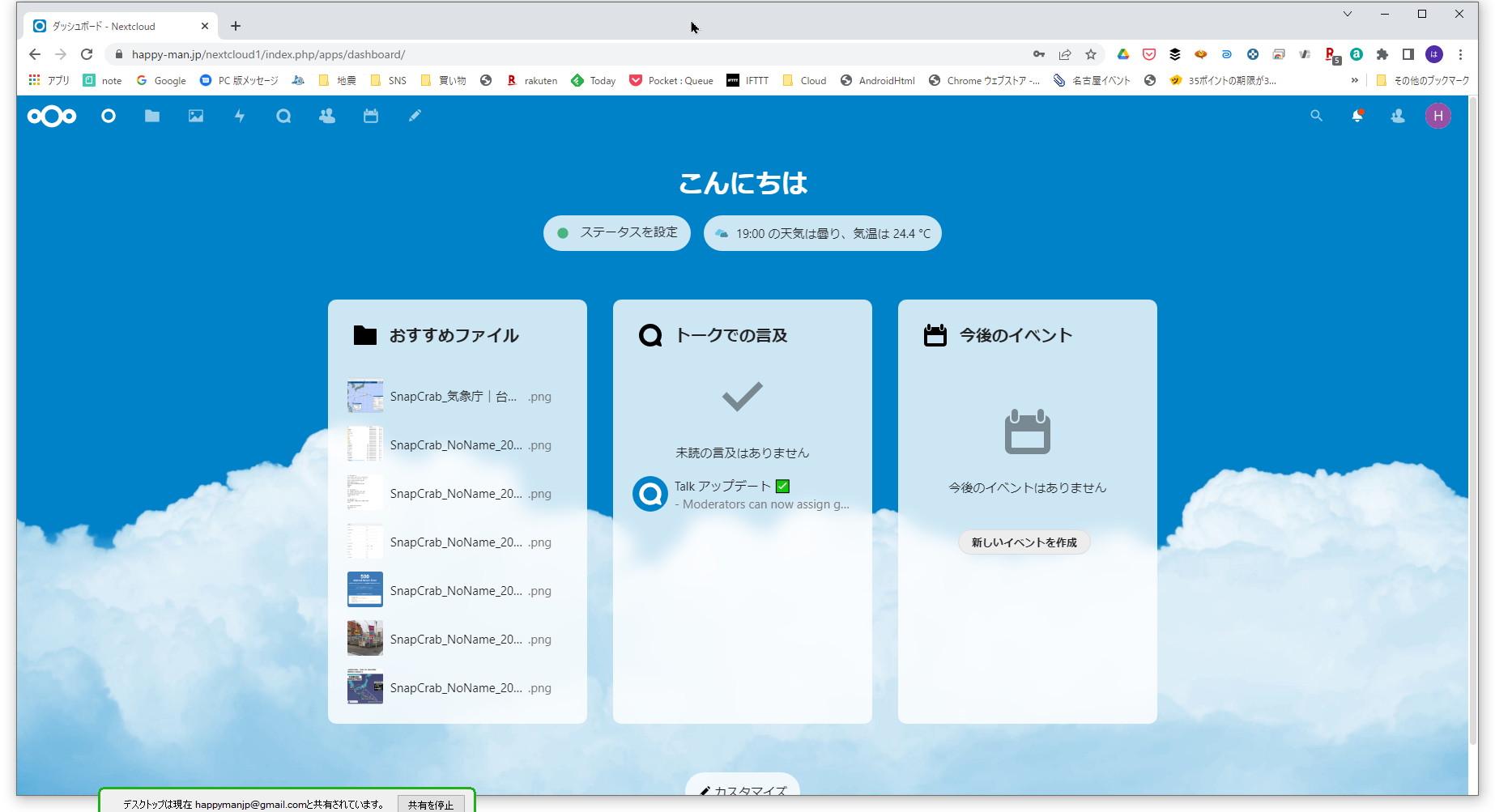Image resolution: width=1495 pixels, height=812 pixels.
Task: Toggle bookmark star for this page
Action: tap(1091, 54)
